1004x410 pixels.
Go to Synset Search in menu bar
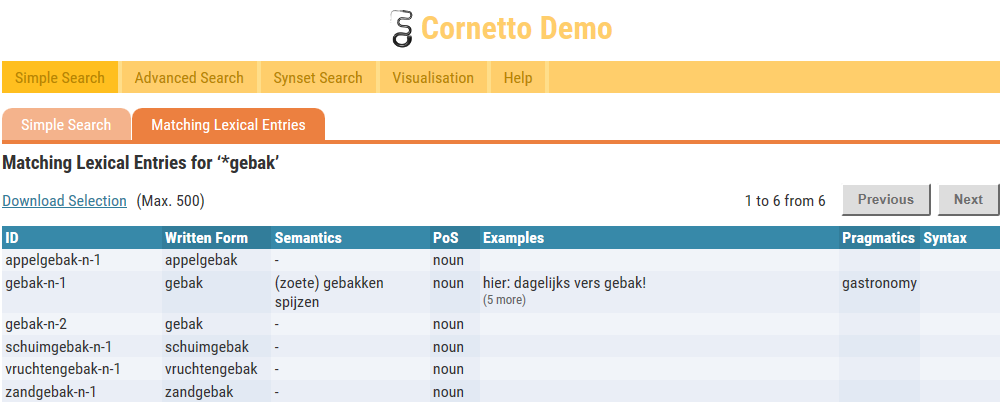click(x=318, y=78)
